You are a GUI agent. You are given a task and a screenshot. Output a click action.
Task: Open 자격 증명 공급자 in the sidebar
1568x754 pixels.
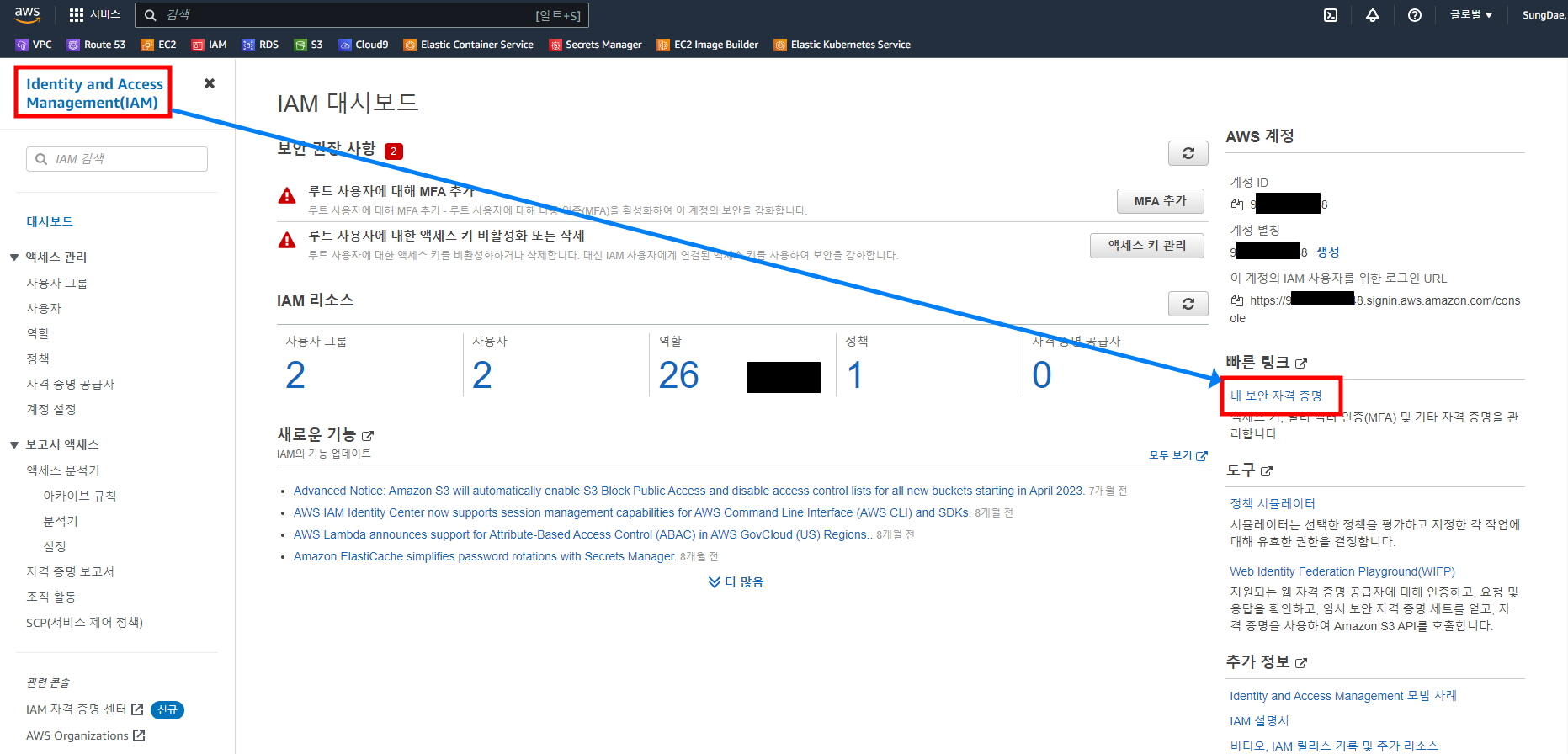71,384
